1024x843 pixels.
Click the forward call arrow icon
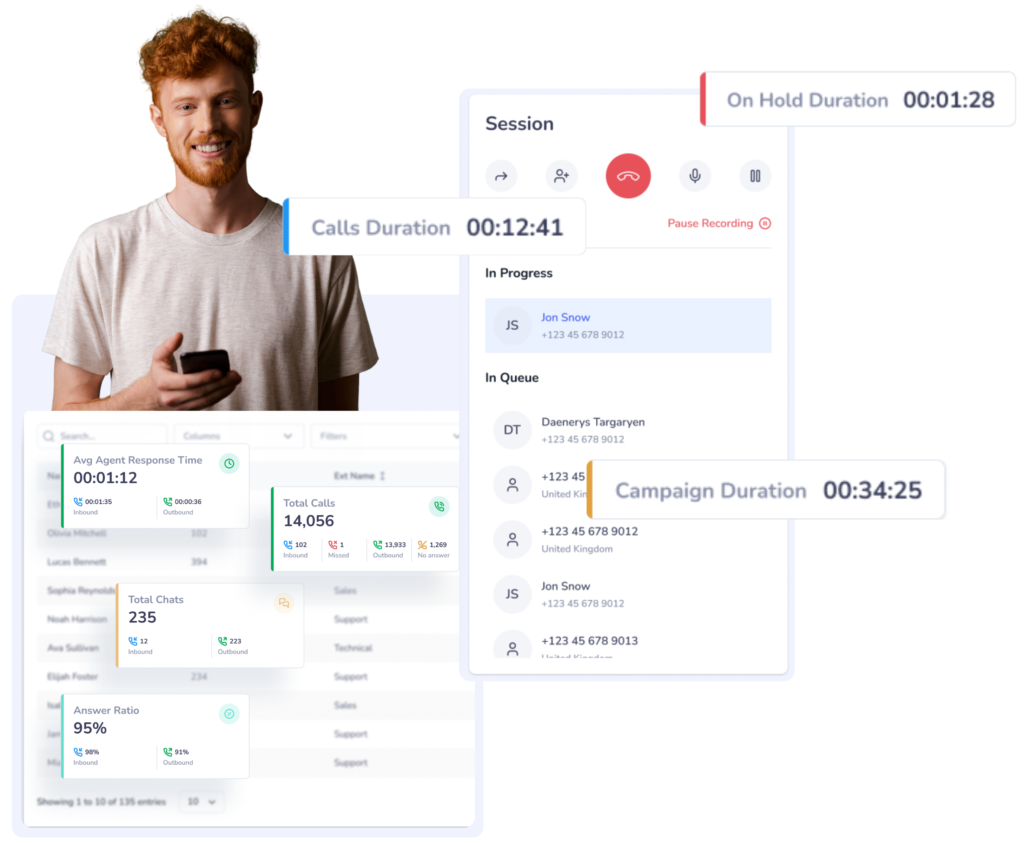coord(501,176)
